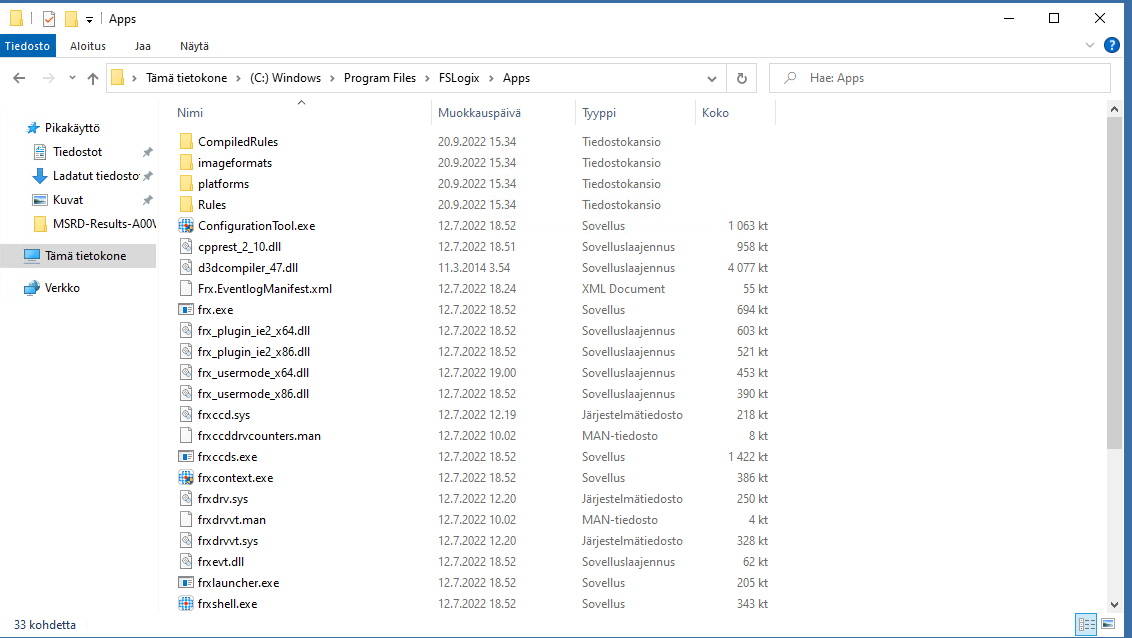Image resolution: width=1132 pixels, height=638 pixels.
Task: Unpin Ladatut tiedostot from Quick access
Action: [149, 175]
